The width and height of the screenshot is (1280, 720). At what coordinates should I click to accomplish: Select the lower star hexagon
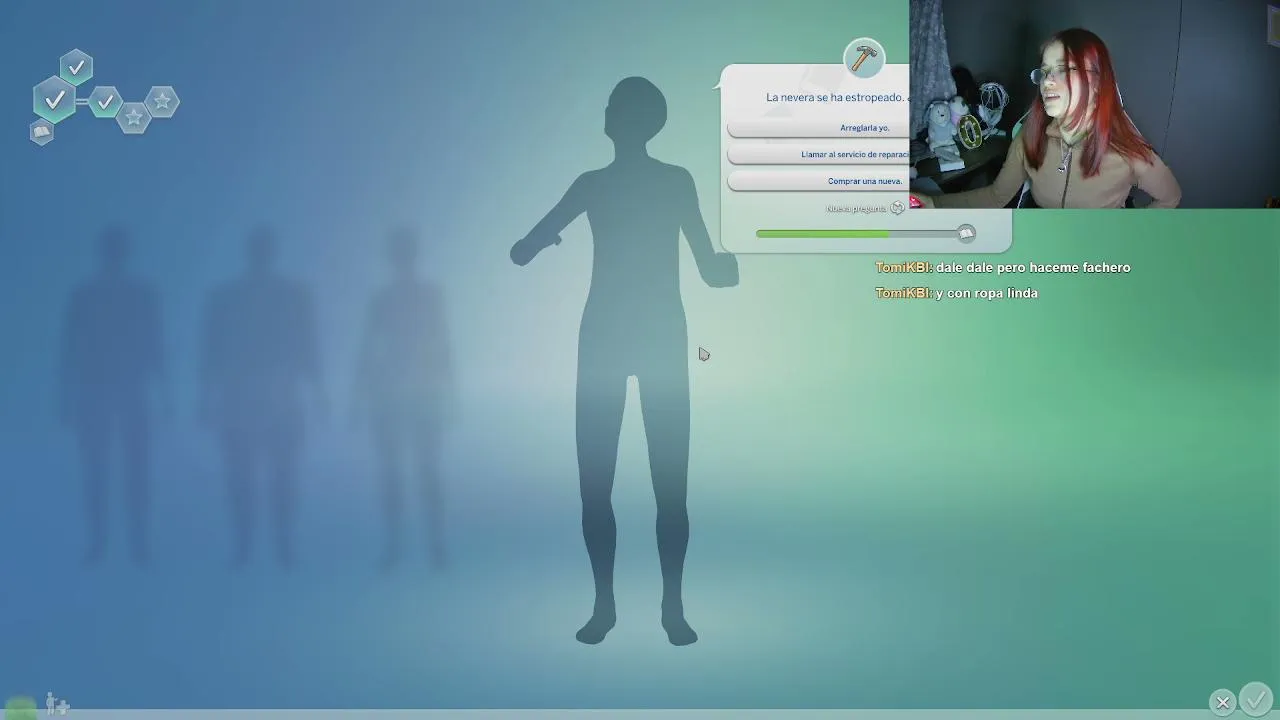(134, 118)
